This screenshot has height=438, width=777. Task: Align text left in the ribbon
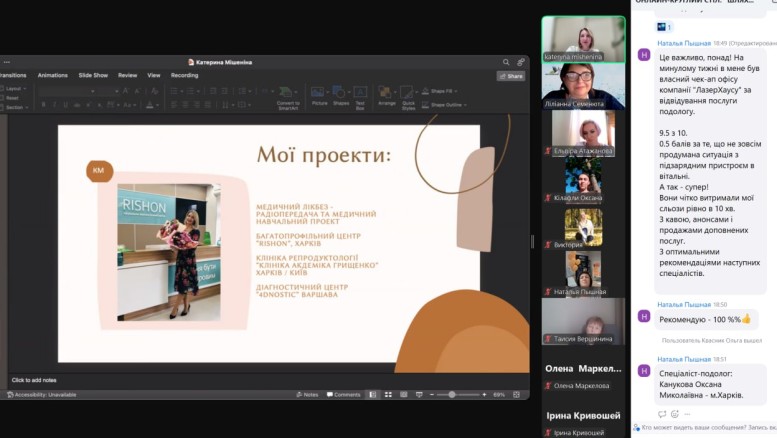pos(174,105)
